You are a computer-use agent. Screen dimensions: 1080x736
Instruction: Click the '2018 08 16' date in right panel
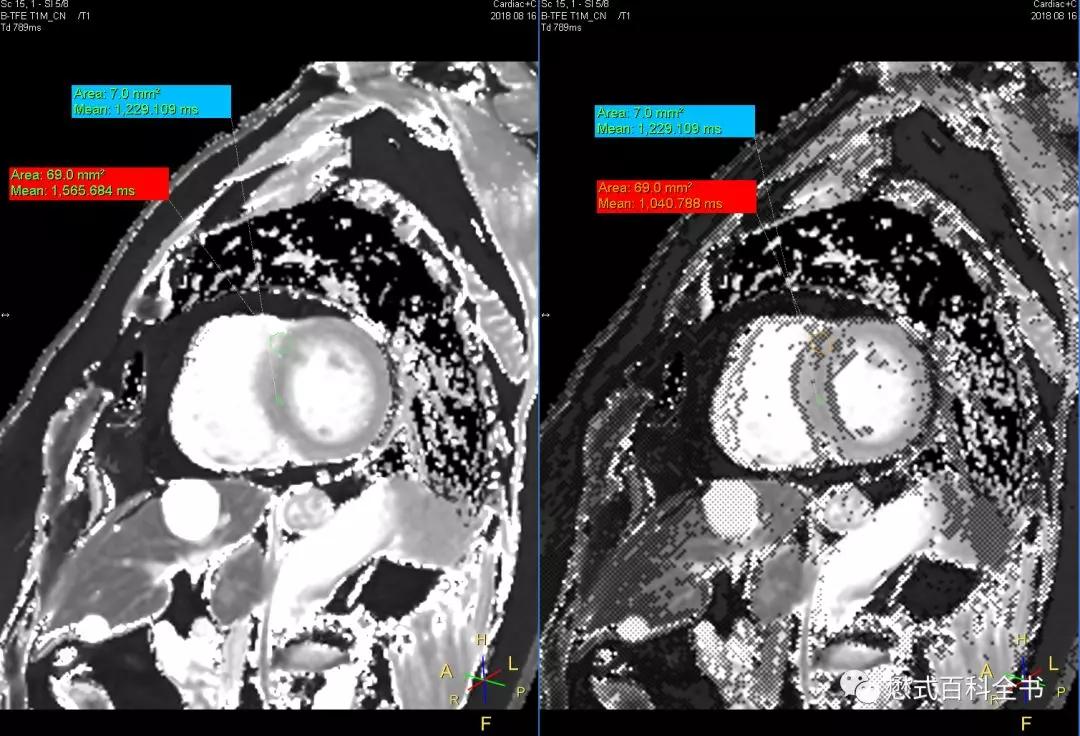1055,16
